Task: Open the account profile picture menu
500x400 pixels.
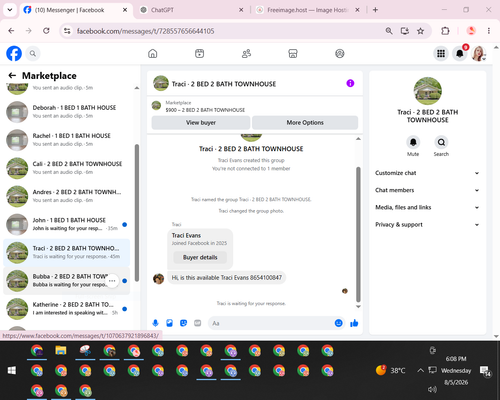Action: tap(478, 53)
